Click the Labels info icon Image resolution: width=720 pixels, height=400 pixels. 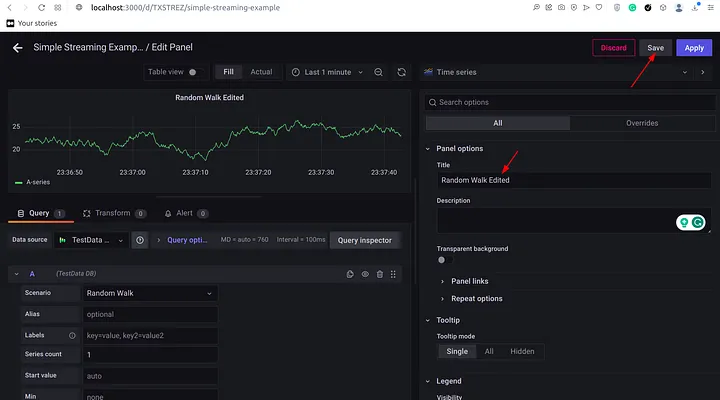[x=72, y=336]
